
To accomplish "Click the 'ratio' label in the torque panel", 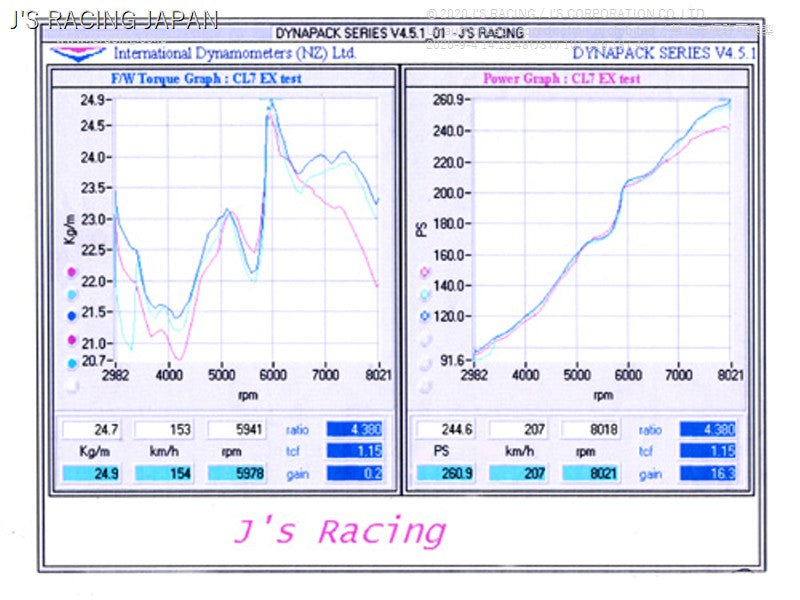I will tap(297, 430).
